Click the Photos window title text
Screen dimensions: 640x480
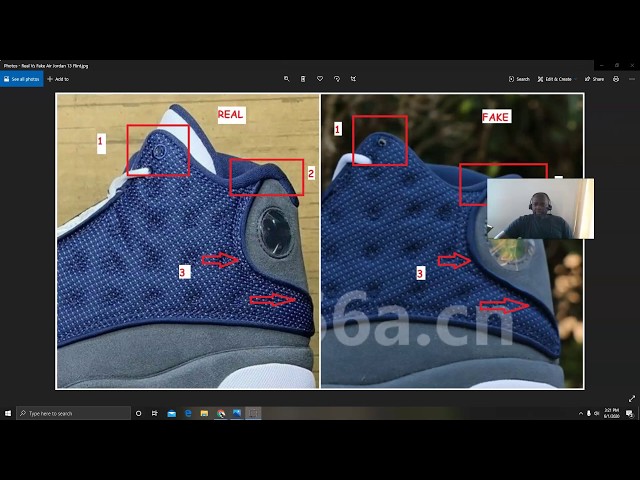coord(46,66)
